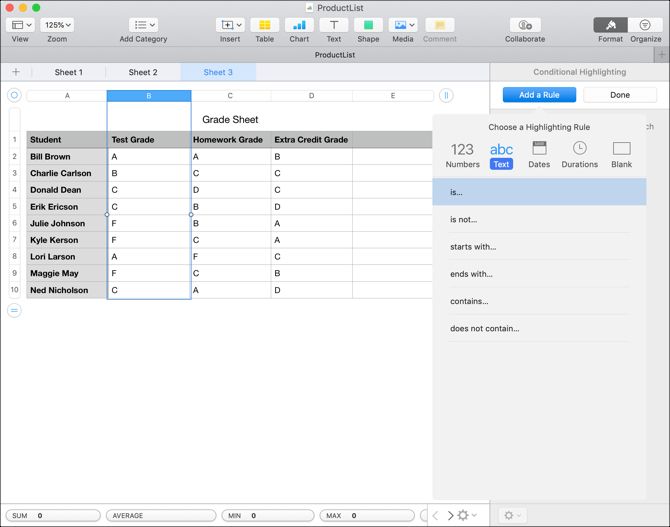Image resolution: width=670 pixels, height=527 pixels.
Task: Open the Add Category dropdown
Action: tap(144, 25)
